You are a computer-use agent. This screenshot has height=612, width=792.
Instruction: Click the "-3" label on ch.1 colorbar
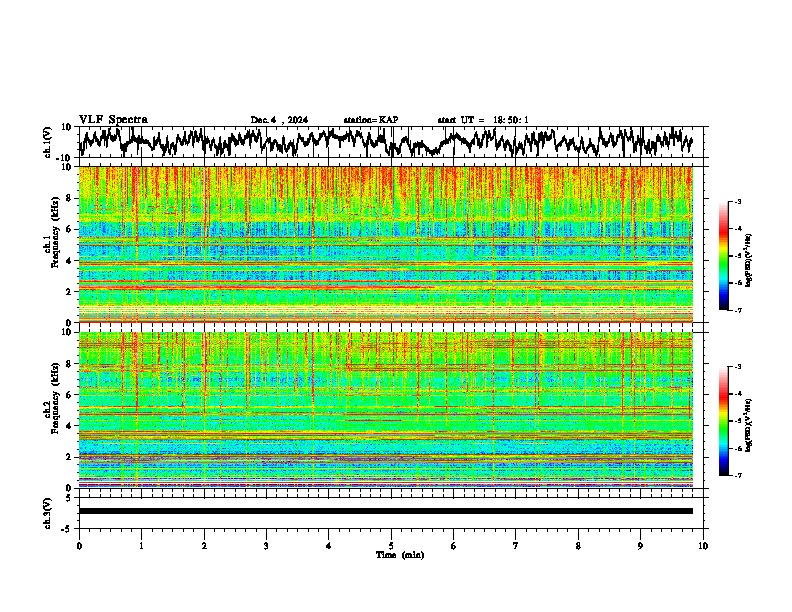[737, 201]
